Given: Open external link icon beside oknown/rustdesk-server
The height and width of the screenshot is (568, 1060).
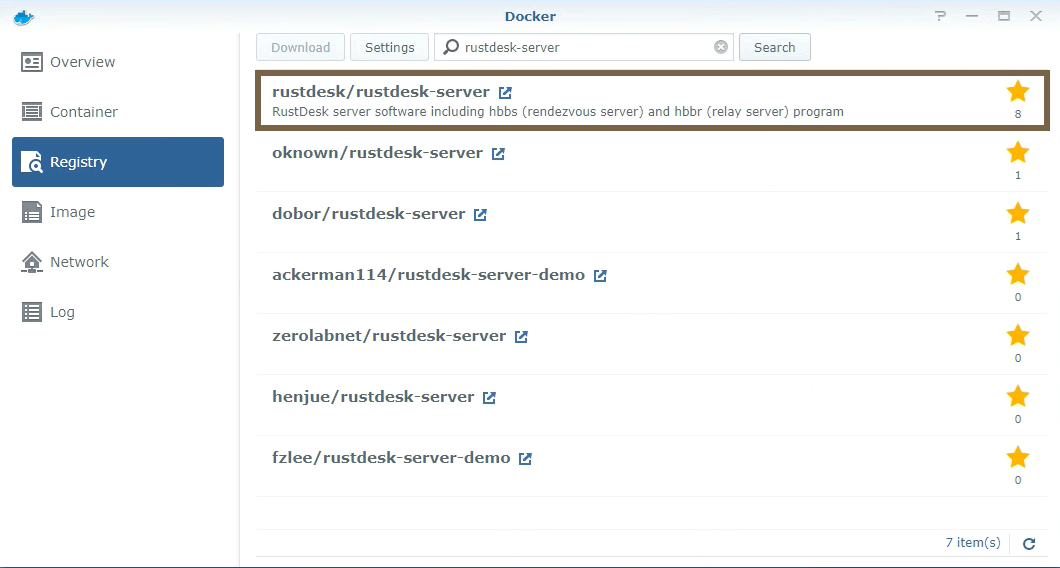Looking at the screenshot, I should 498,154.
